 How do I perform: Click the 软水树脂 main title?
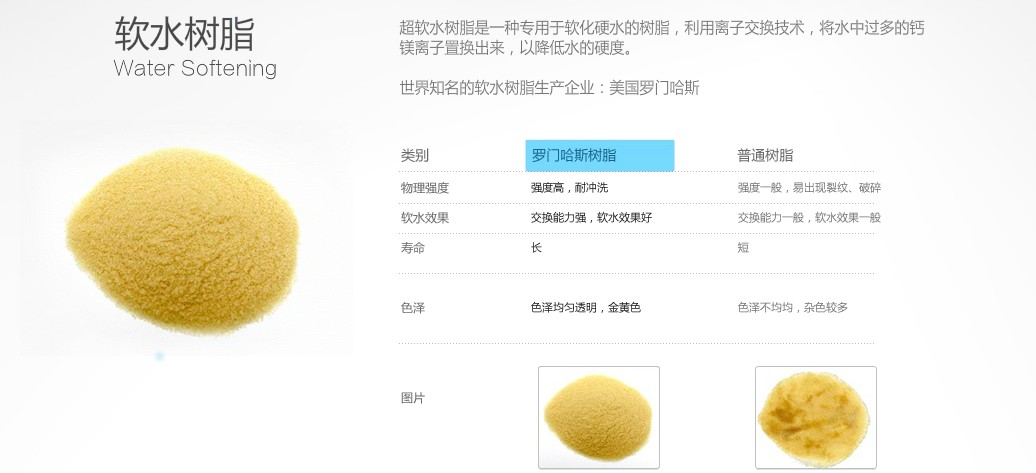point(184,34)
